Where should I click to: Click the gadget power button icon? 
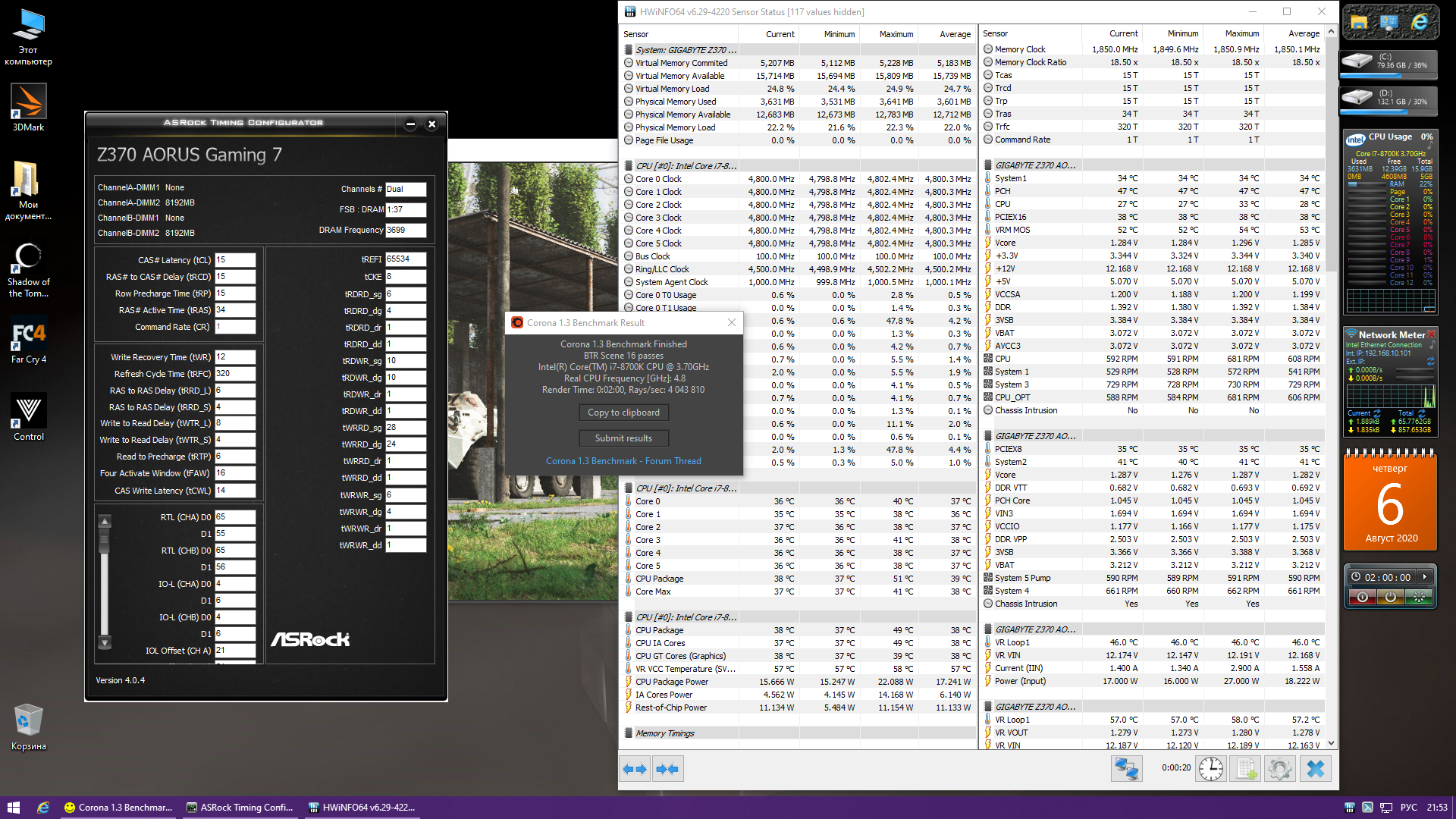pos(1391,598)
